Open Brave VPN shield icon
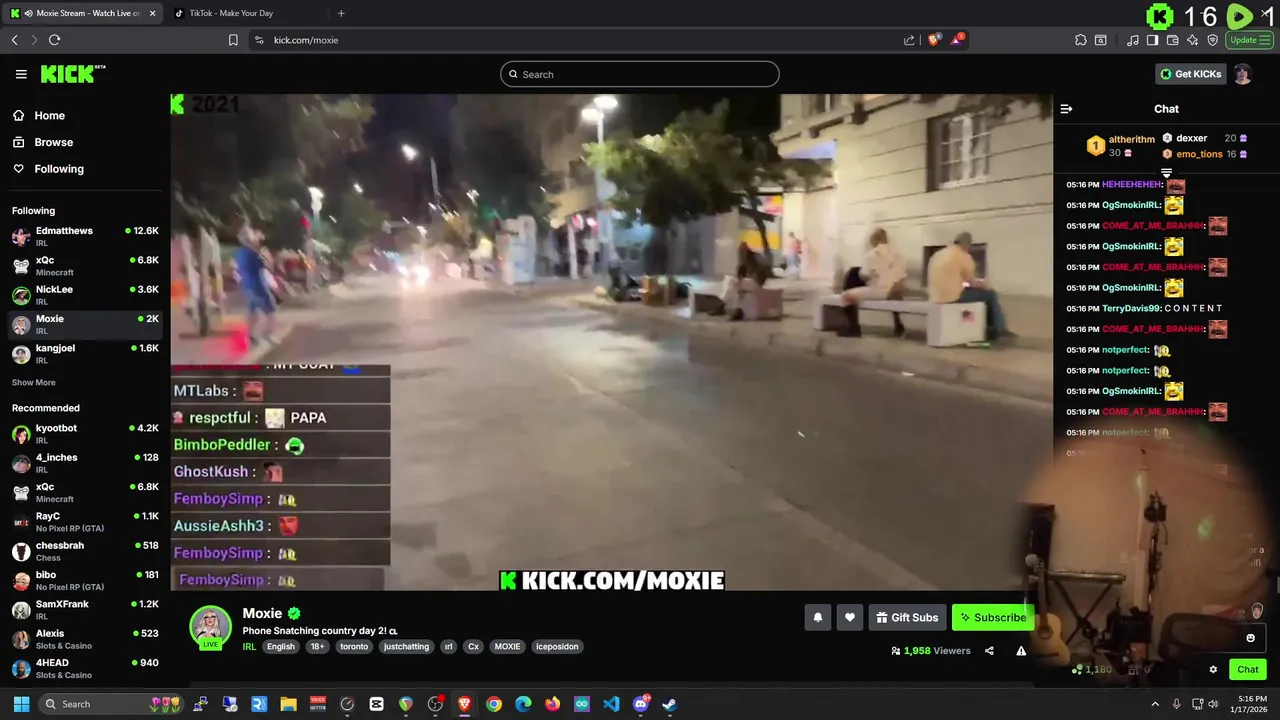Screen dimensions: 1280x720 coord(1212,40)
